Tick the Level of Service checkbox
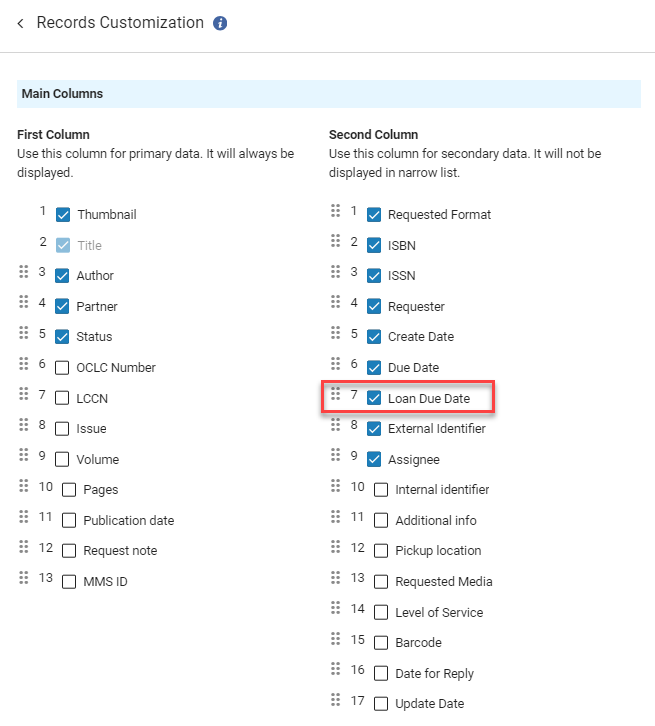 [381, 612]
